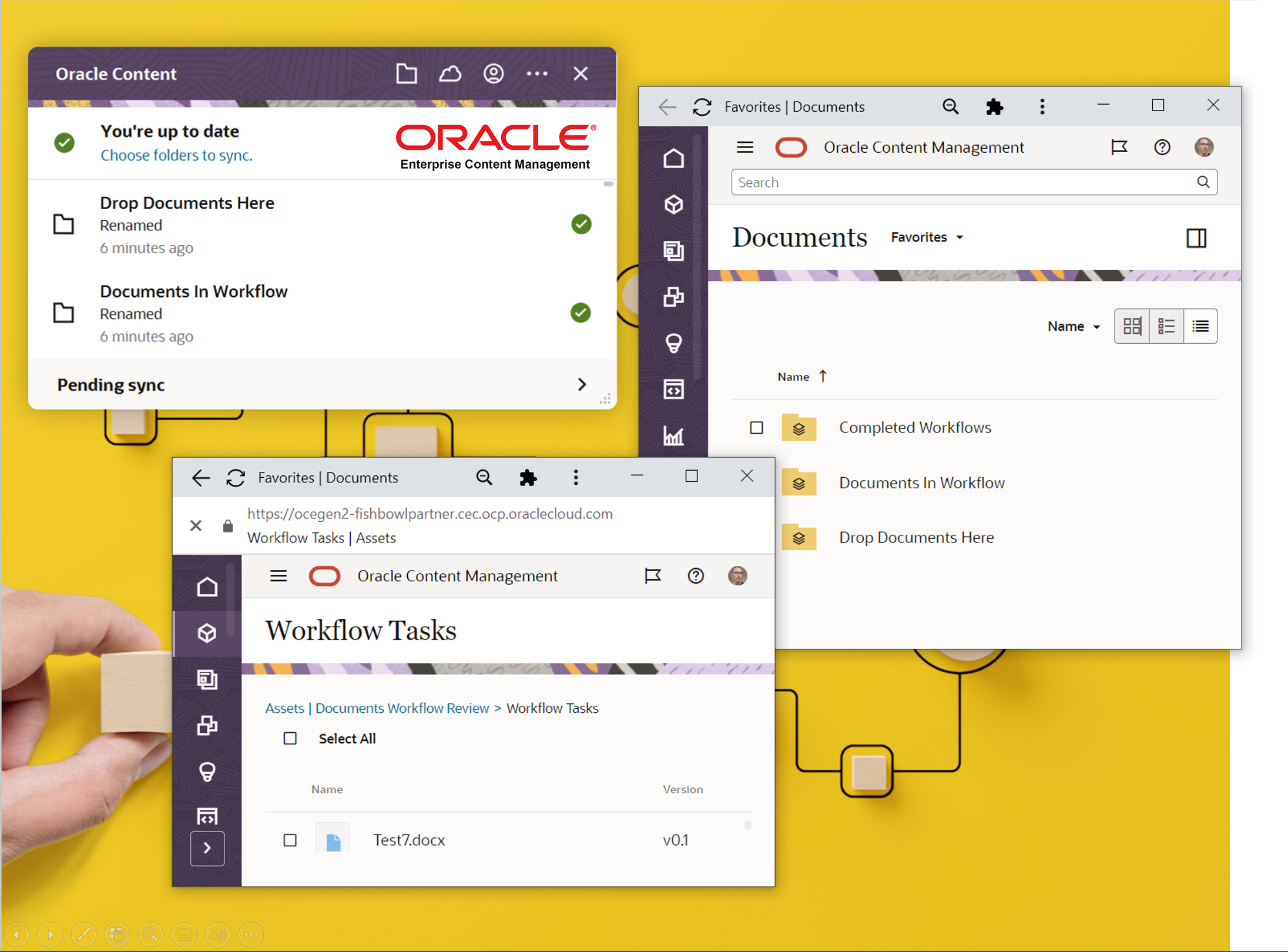Click the lock icon beside the URL
This screenshot has width=1288, height=952.
(x=228, y=525)
